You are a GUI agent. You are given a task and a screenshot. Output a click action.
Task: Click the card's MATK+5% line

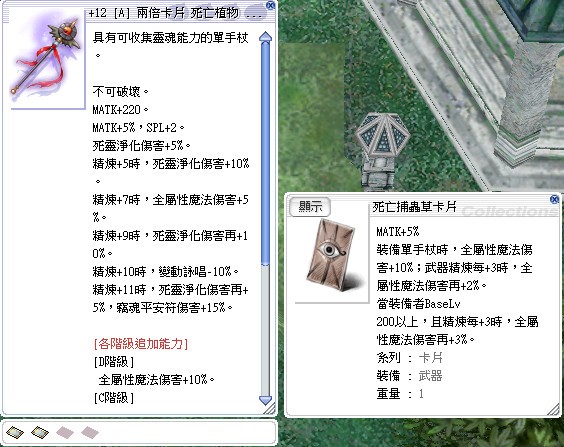(x=398, y=231)
